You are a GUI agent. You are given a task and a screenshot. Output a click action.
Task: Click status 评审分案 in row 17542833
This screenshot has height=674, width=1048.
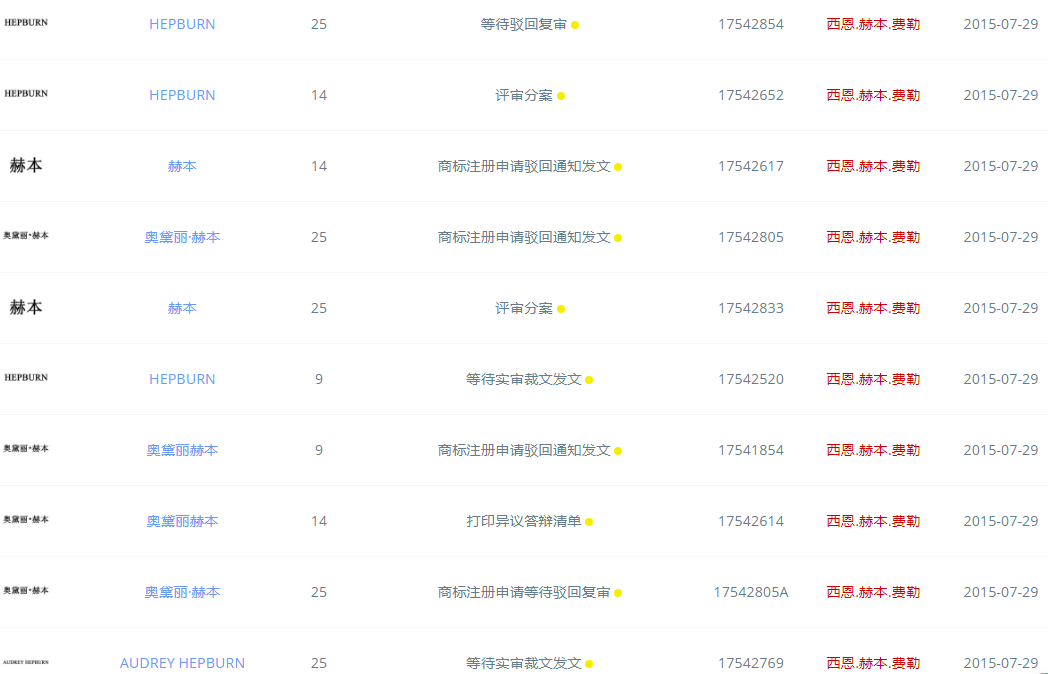pos(523,308)
